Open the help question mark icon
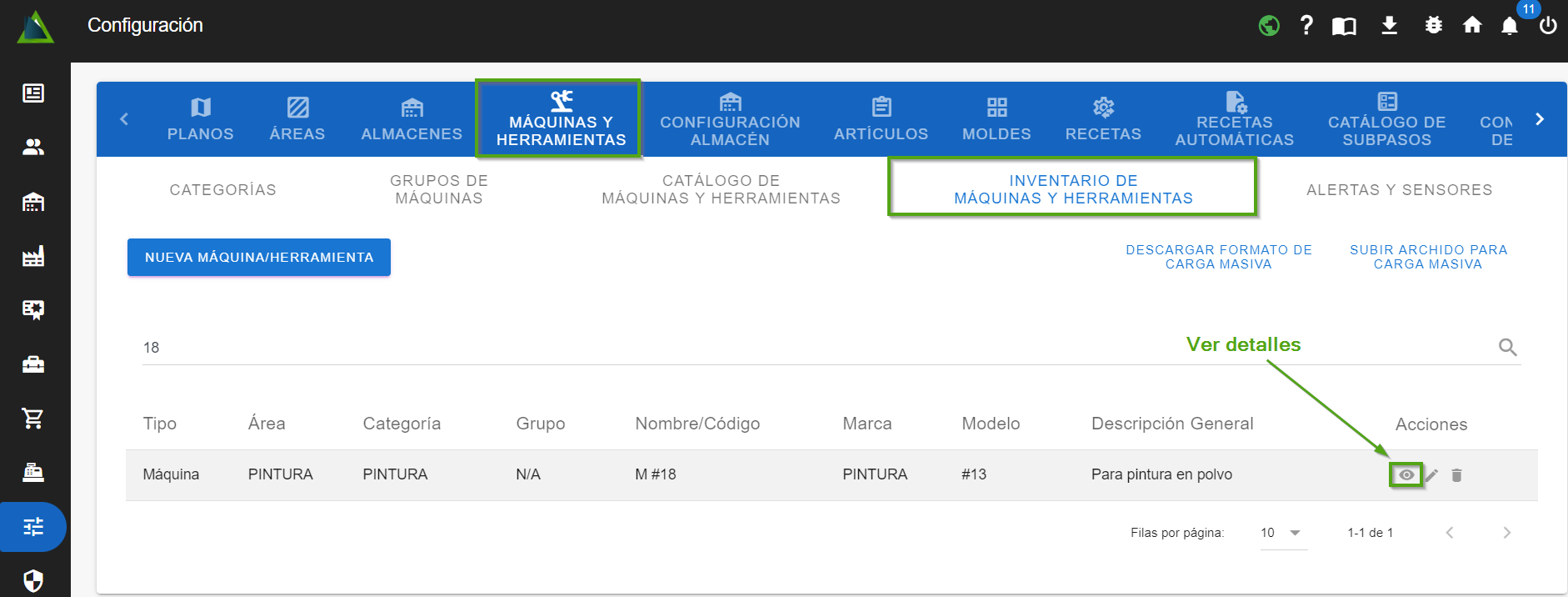 [1306, 25]
